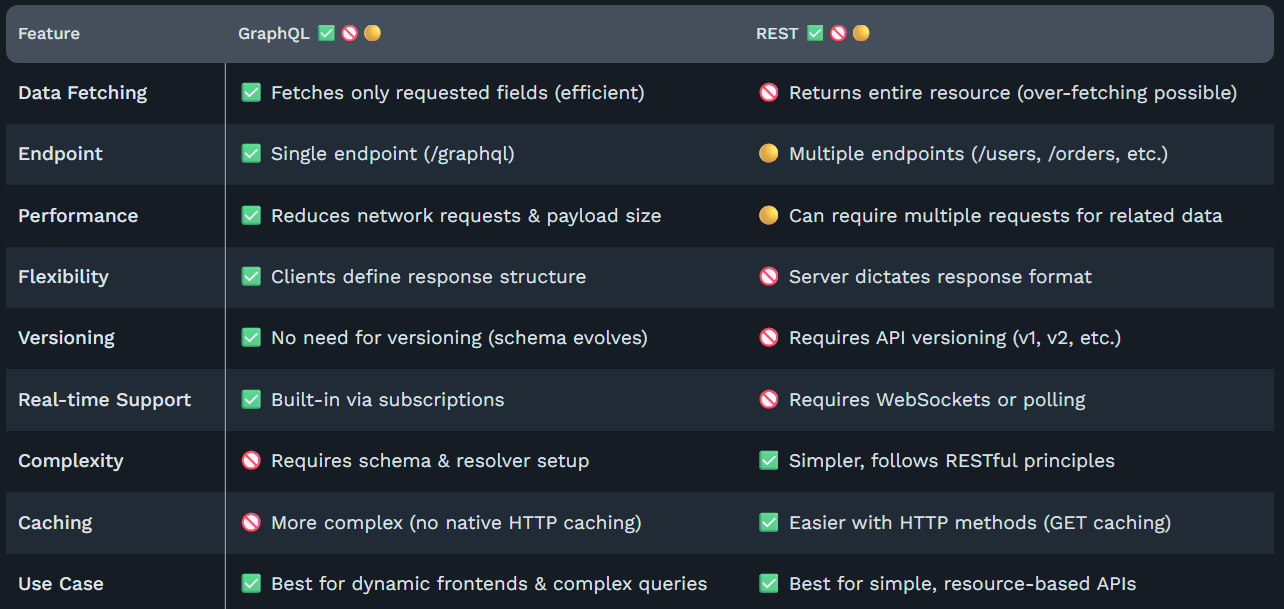
Task: Click the red prohibited icon beside 'Requires API versioning'
Action: pos(768,338)
